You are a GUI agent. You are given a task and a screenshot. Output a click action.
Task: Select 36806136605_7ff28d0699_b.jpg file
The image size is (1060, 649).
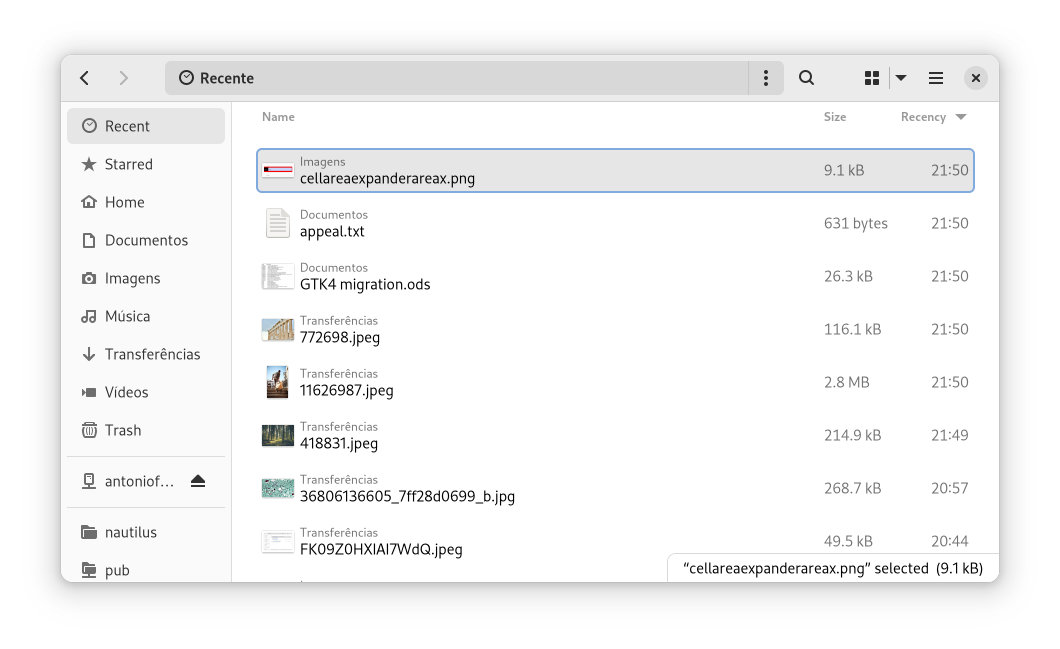coord(615,488)
